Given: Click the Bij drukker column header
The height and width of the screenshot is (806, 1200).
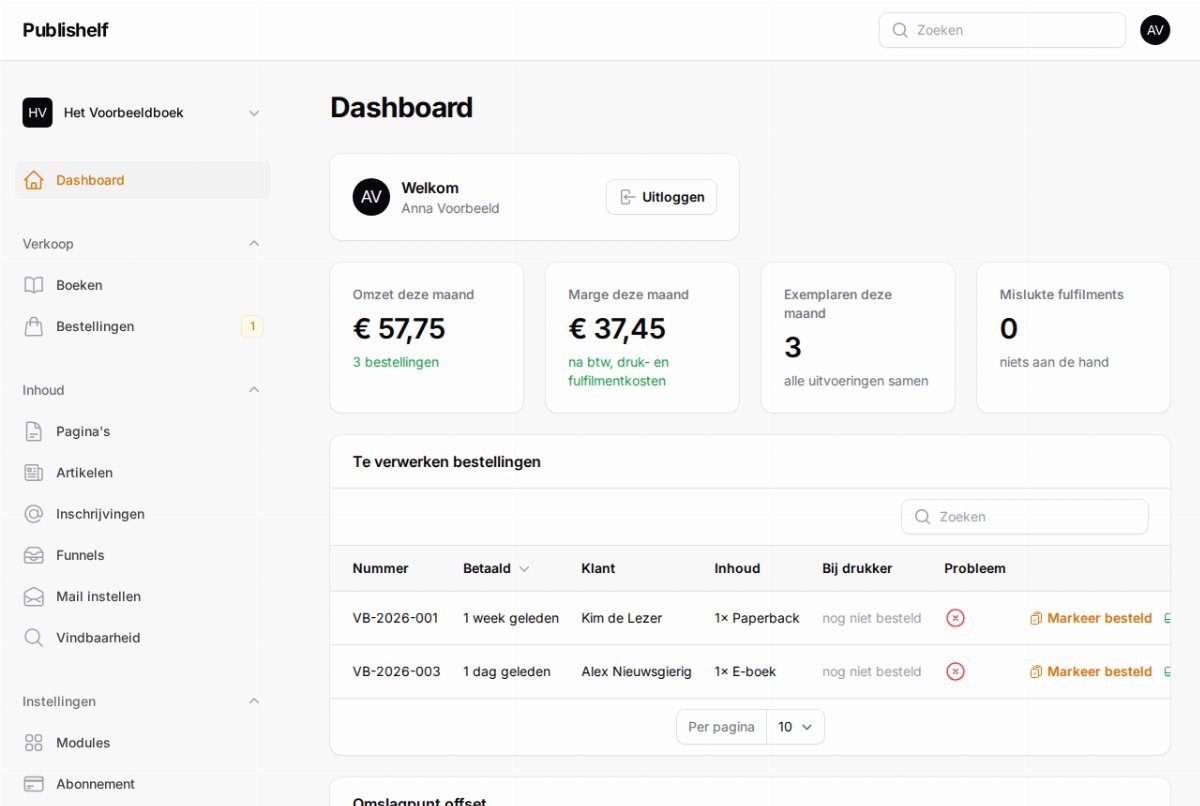Looking at the screenshot, I should click(857, 568).
